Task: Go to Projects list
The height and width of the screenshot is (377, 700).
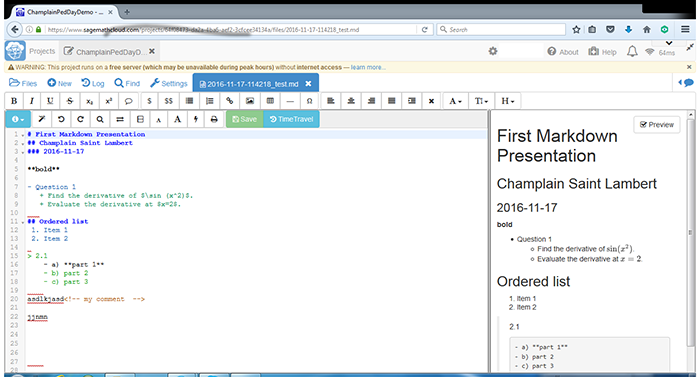Action: pyautogui.click(x=42, y=51)
